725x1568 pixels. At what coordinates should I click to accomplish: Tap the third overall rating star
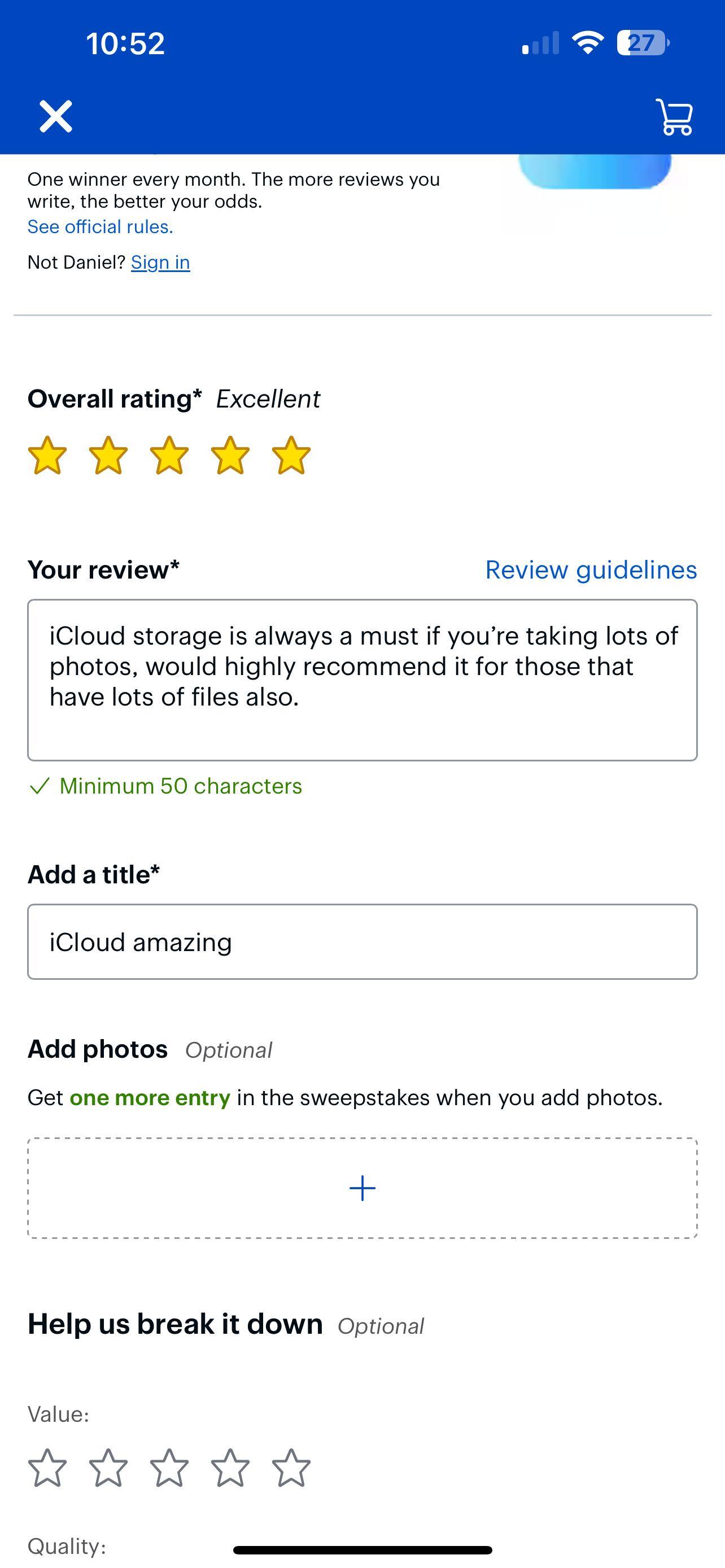pyautogui.click(x=169, y=457)
